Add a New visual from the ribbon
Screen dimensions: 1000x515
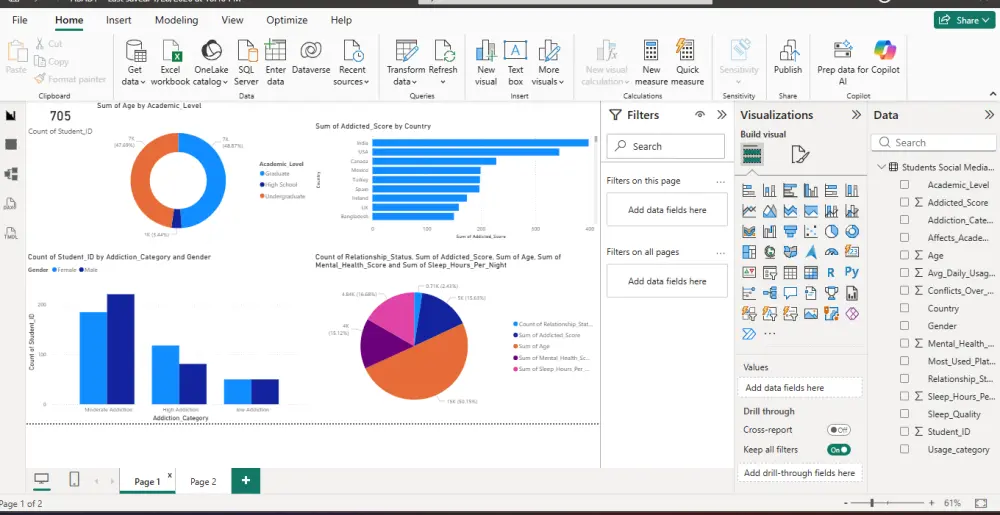pyautogui.click(x=486, y=62)
